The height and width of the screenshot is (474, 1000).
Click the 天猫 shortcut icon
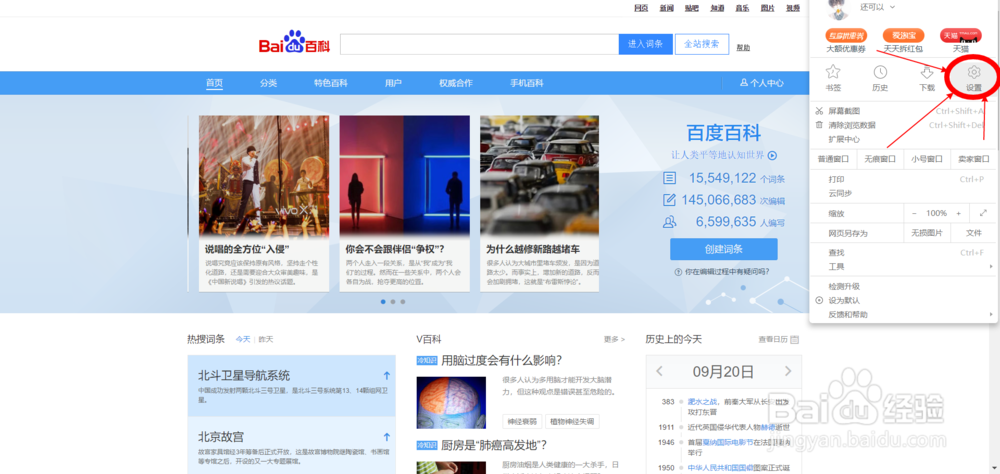pyautogui.click(x=960, y=36)
